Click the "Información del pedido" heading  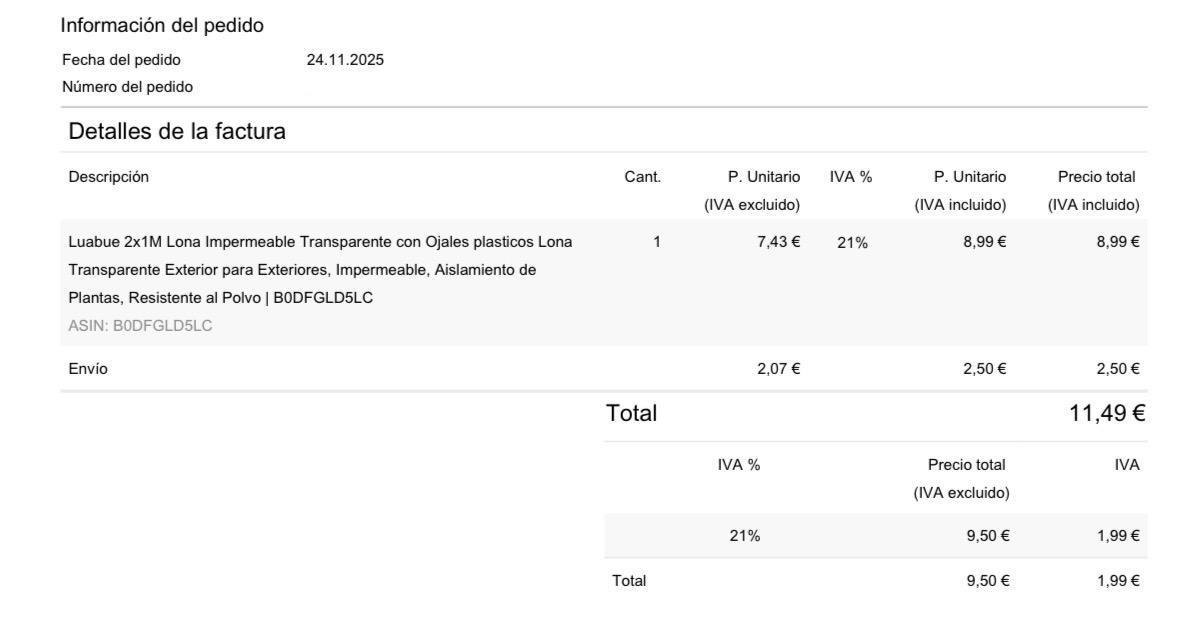162,25
